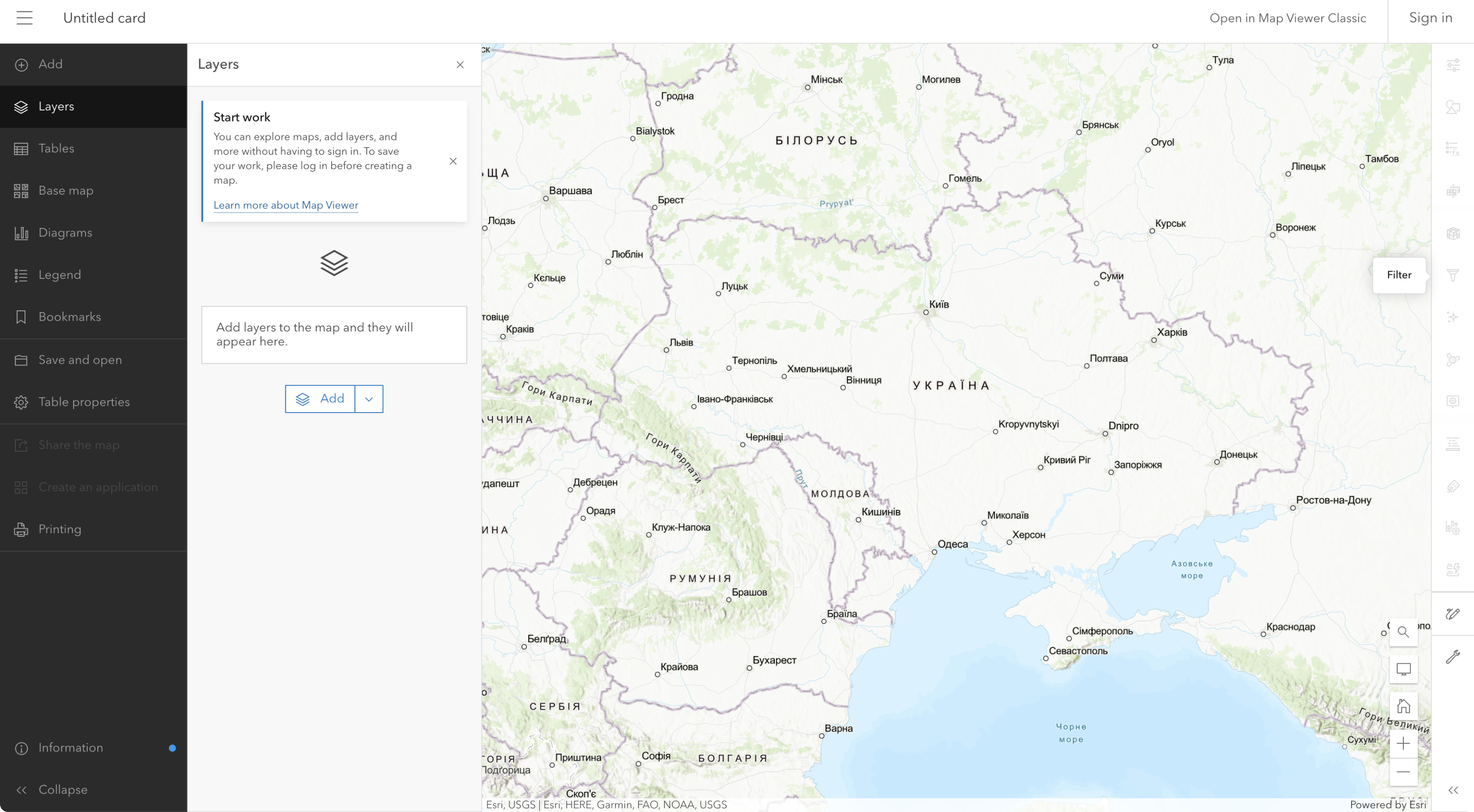This screenshot has height=812, width=1474.
Task: Expand the Add layer dropdown arrow
Action: [x=369, y=399]
